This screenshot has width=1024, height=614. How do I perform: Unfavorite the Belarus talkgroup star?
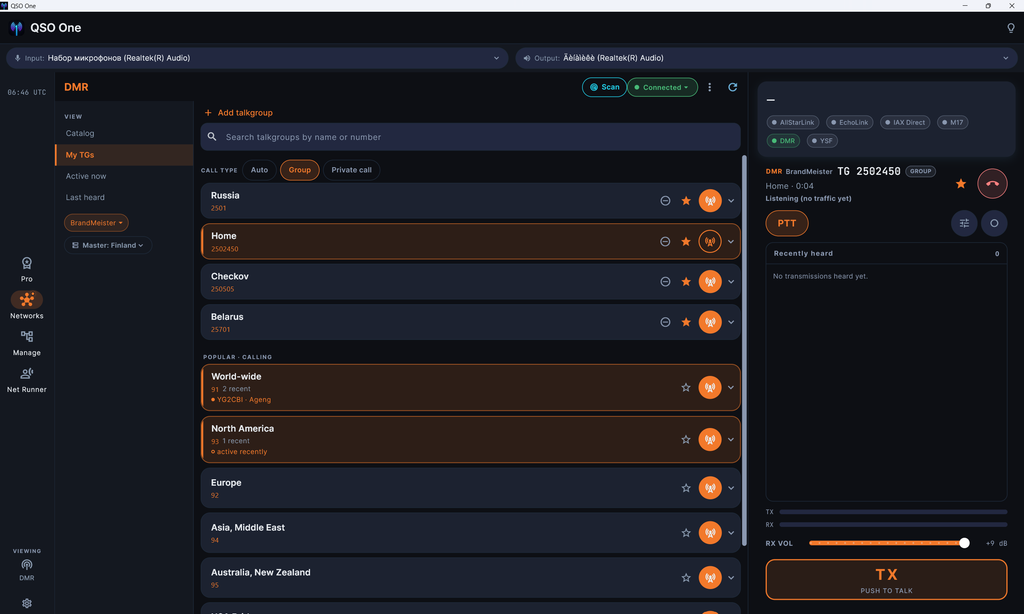coord(686,322)
